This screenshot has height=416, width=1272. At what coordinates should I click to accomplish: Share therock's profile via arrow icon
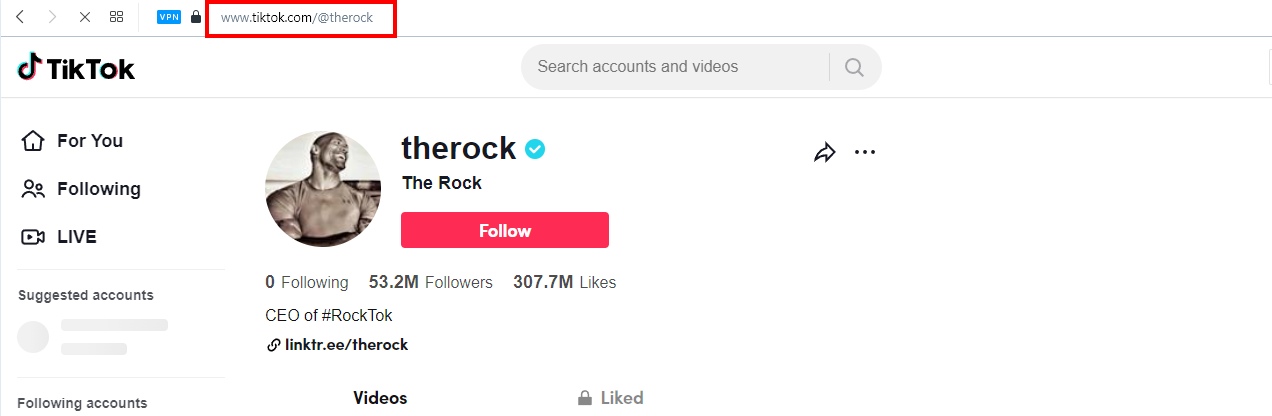pyautogui.click(x=824, y=153)
